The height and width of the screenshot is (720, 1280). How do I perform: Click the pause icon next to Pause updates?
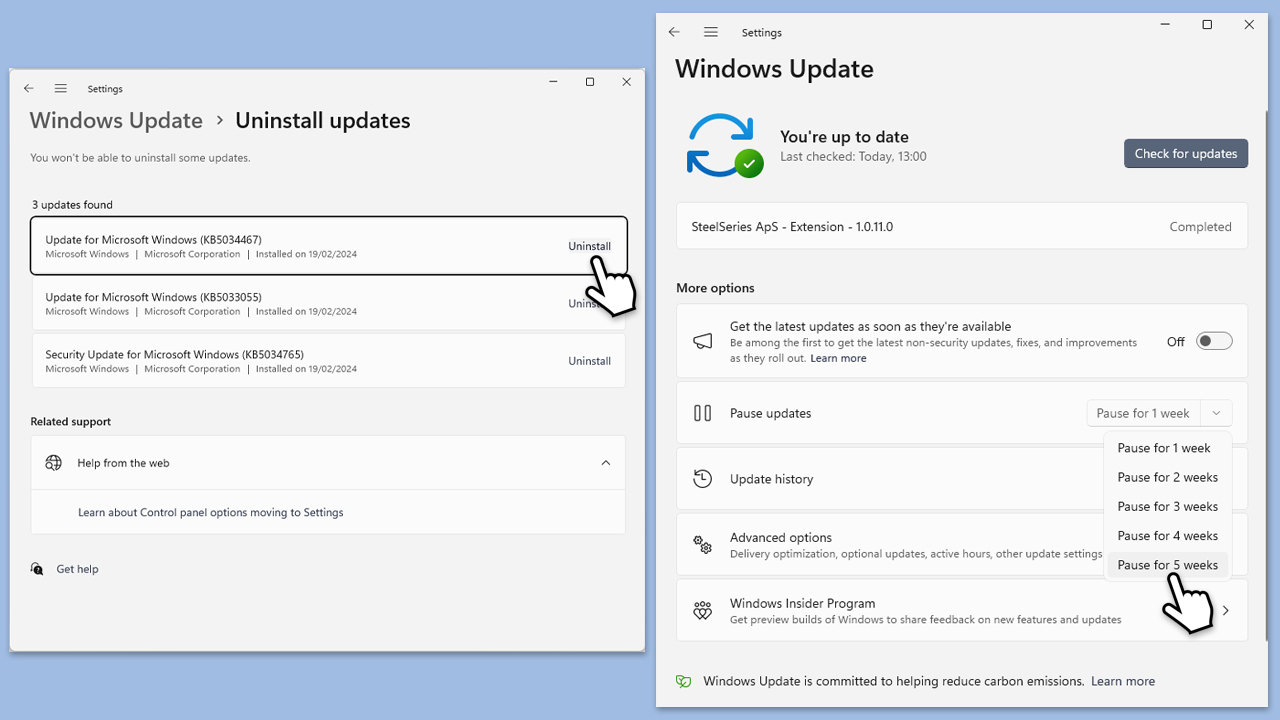pos(703,413)
